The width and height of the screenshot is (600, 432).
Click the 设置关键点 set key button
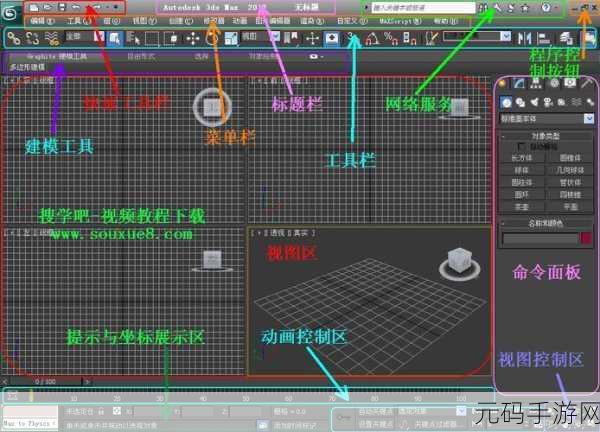375,424
